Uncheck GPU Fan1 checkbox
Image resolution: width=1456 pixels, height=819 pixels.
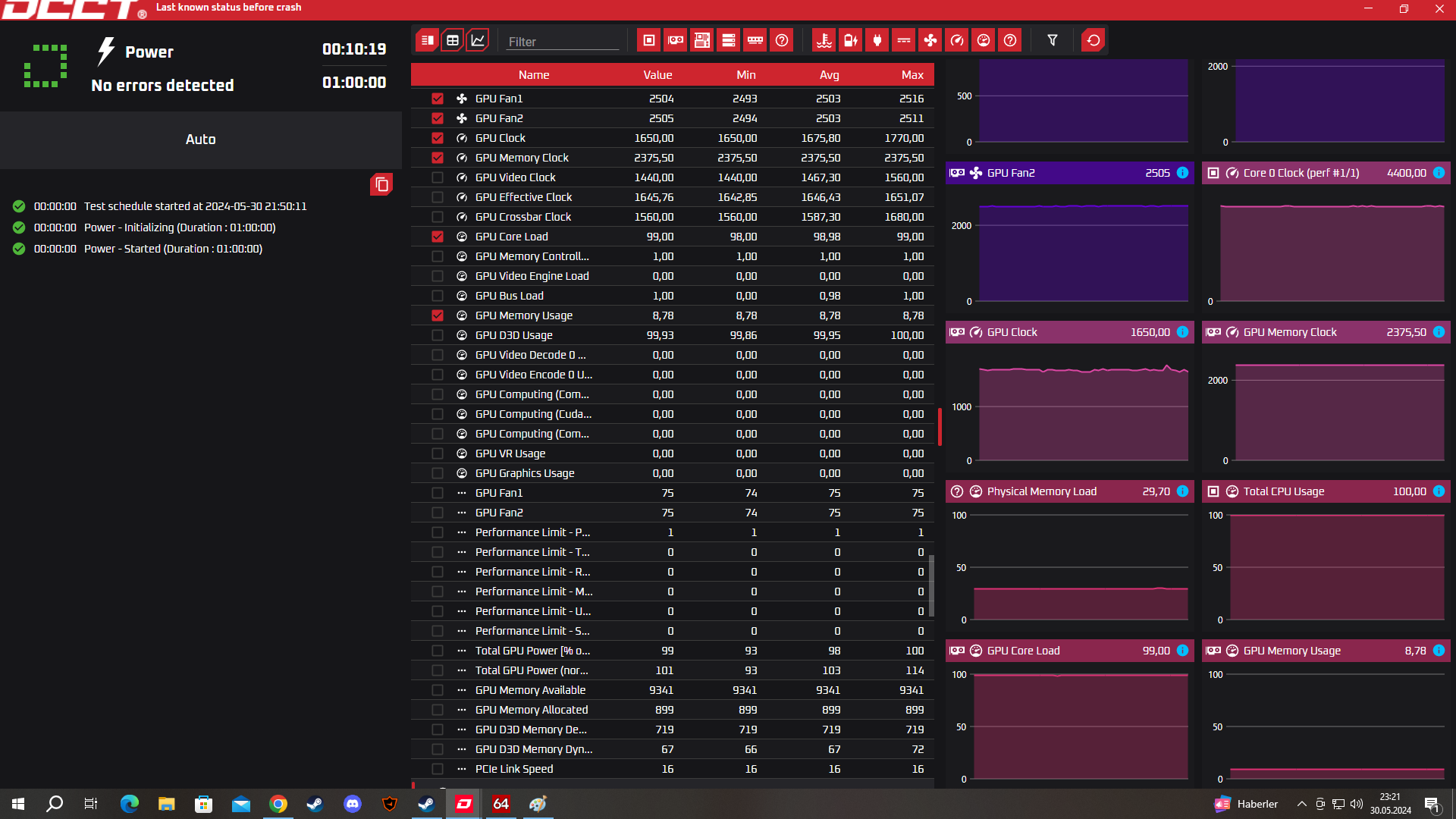tap(438, 99)
